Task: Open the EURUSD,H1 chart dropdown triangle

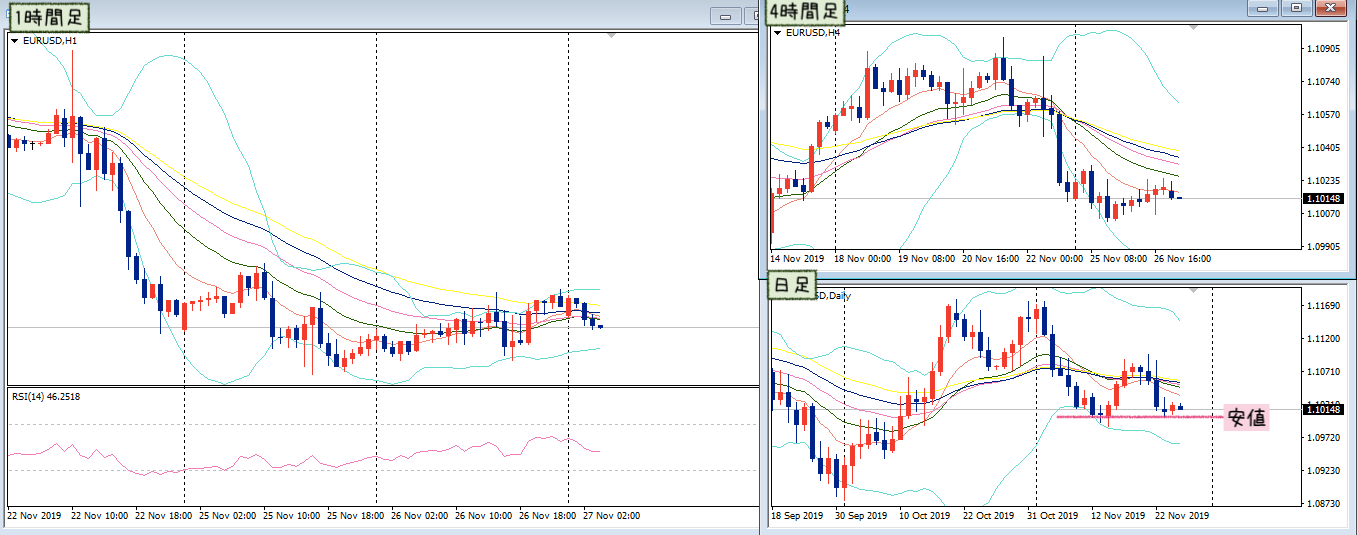Action: (14, 41)
